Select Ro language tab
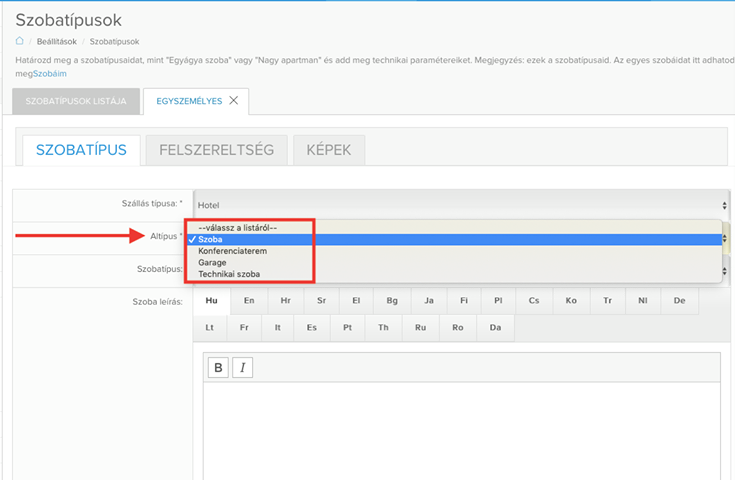 pyautogui.click(x=458, y=328)
